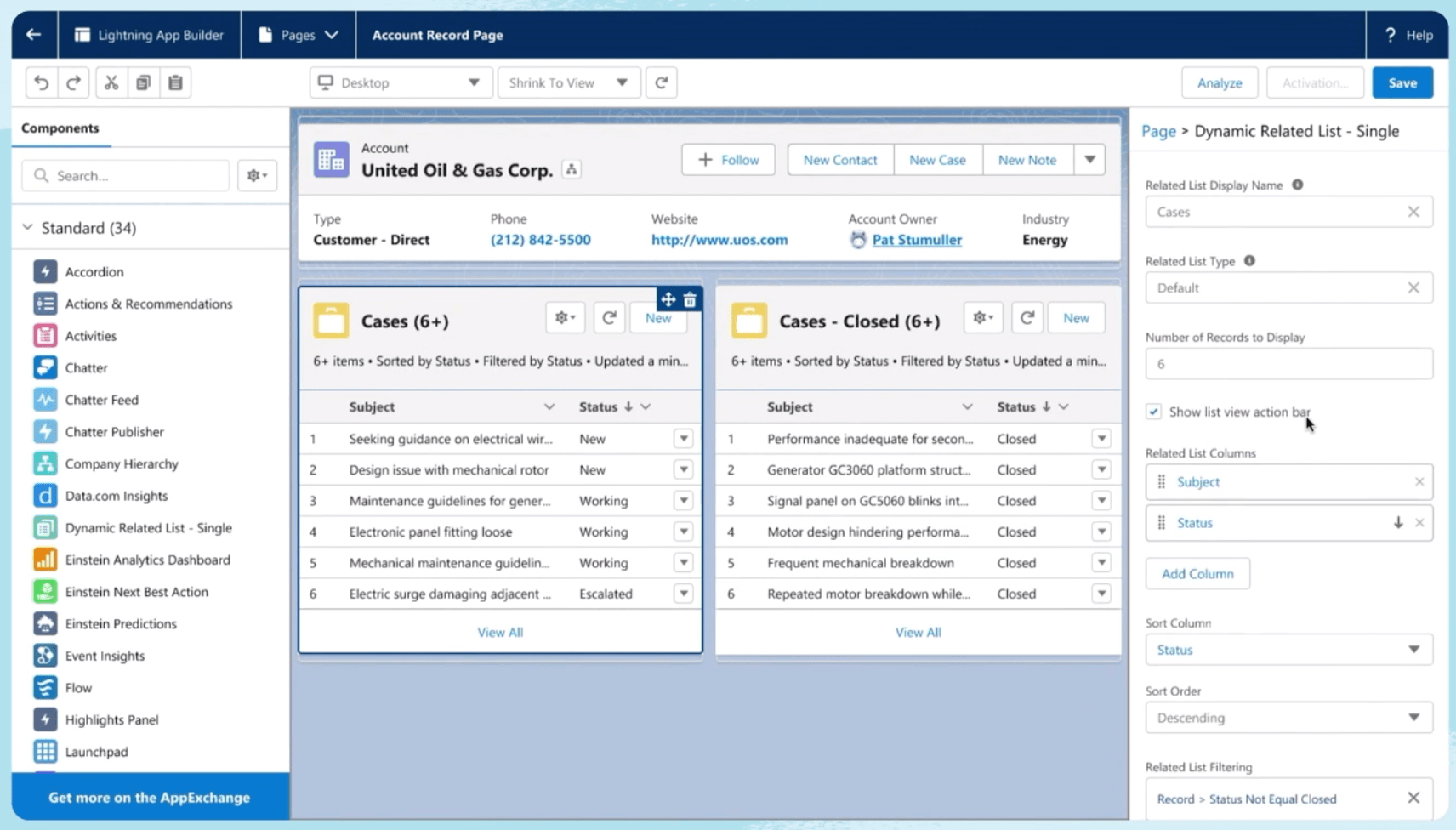Open the Sort Order dropdown
1456x830 pixels.
click(1288, 718)
